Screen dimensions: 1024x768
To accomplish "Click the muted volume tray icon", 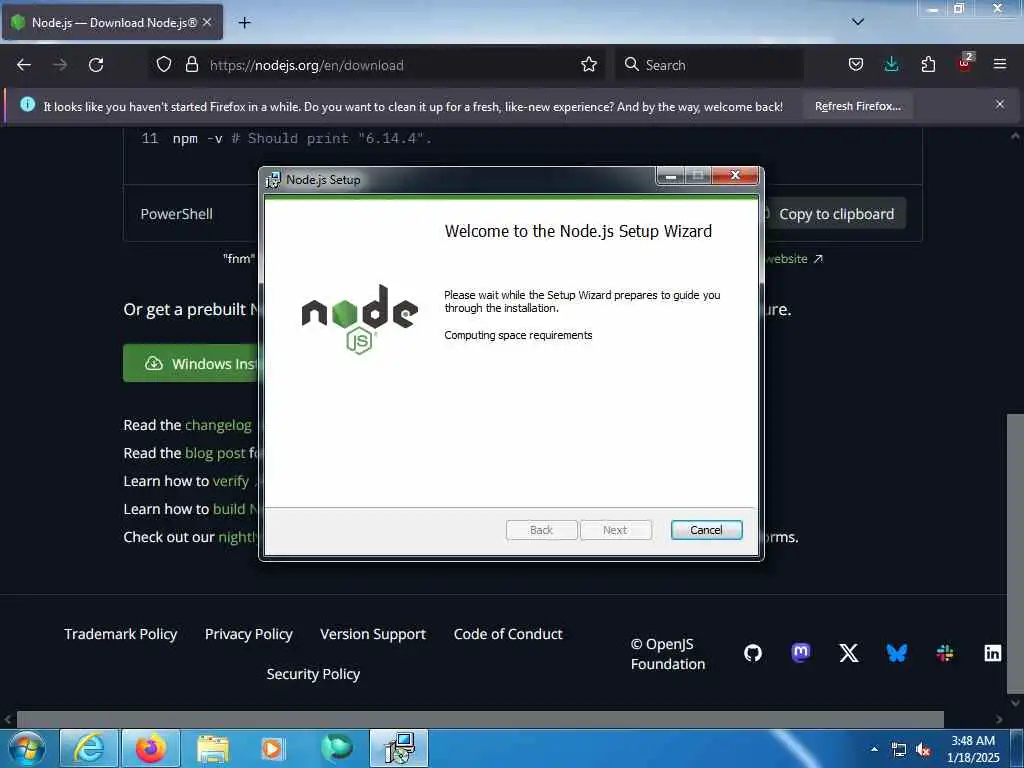I will pyautogui.click(x=923, y=750).
